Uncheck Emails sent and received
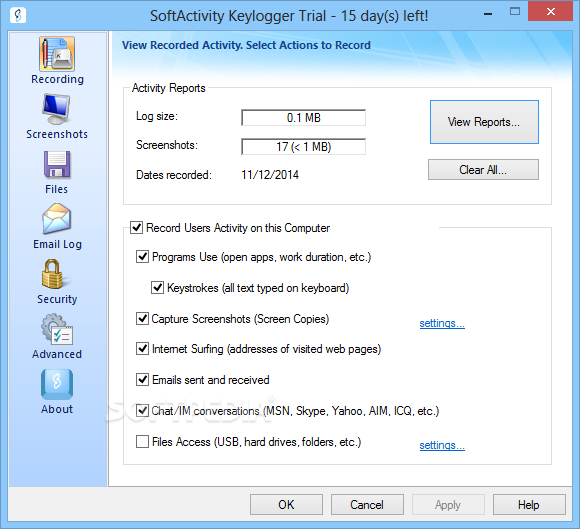580x529 pixels. coord(142,380)
